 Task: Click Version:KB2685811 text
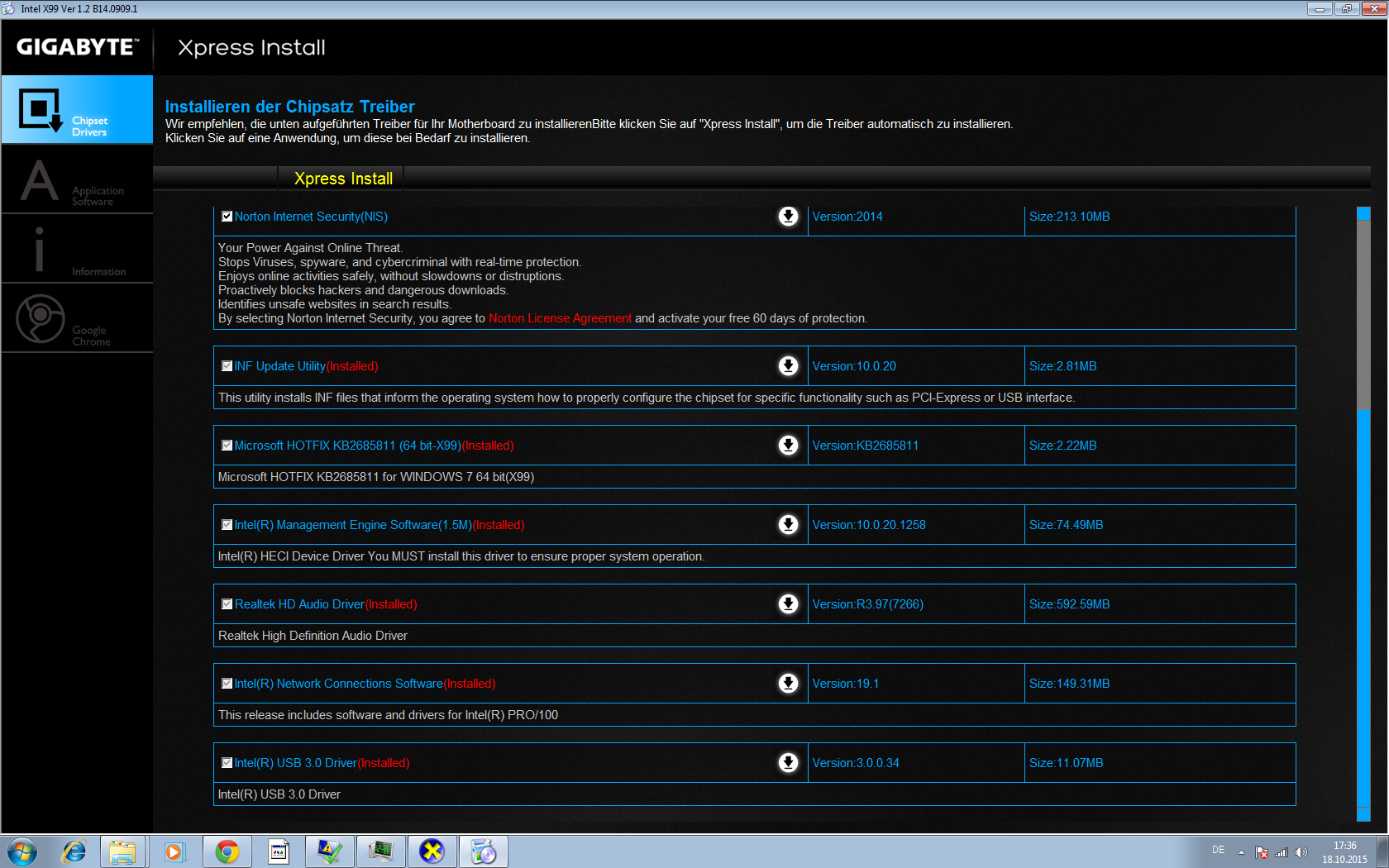865,446
